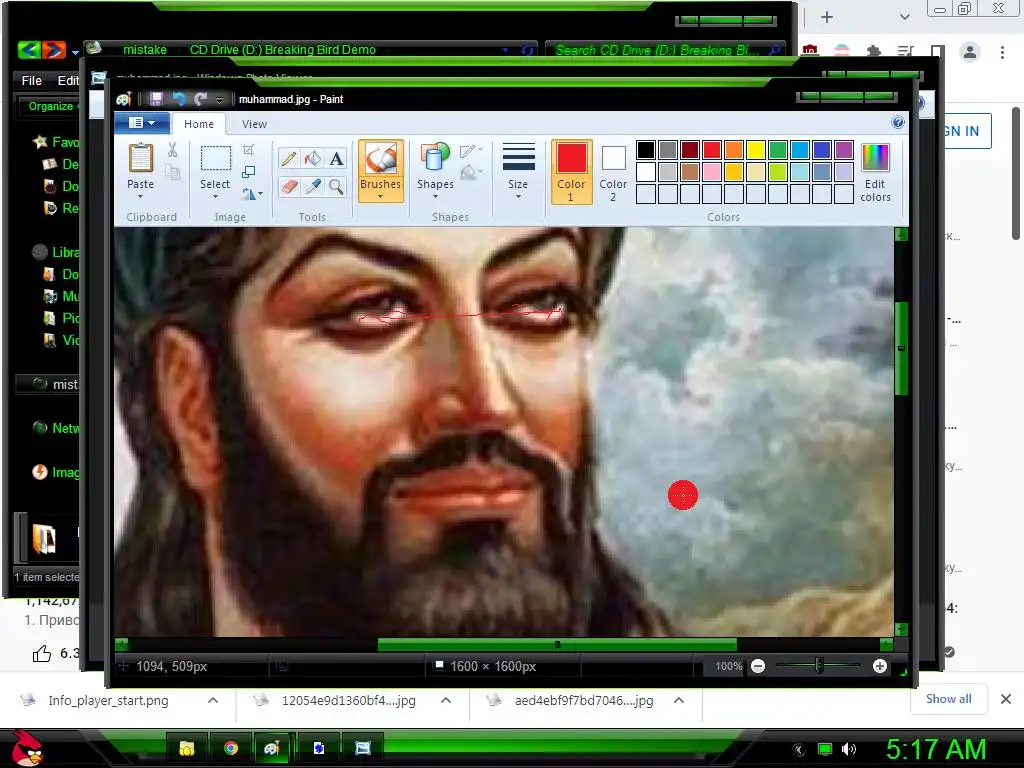The width and height of the screenshot is (1024, 768).
Task: Click Organize in Explorer toolbar
Action: click(52, 106)
